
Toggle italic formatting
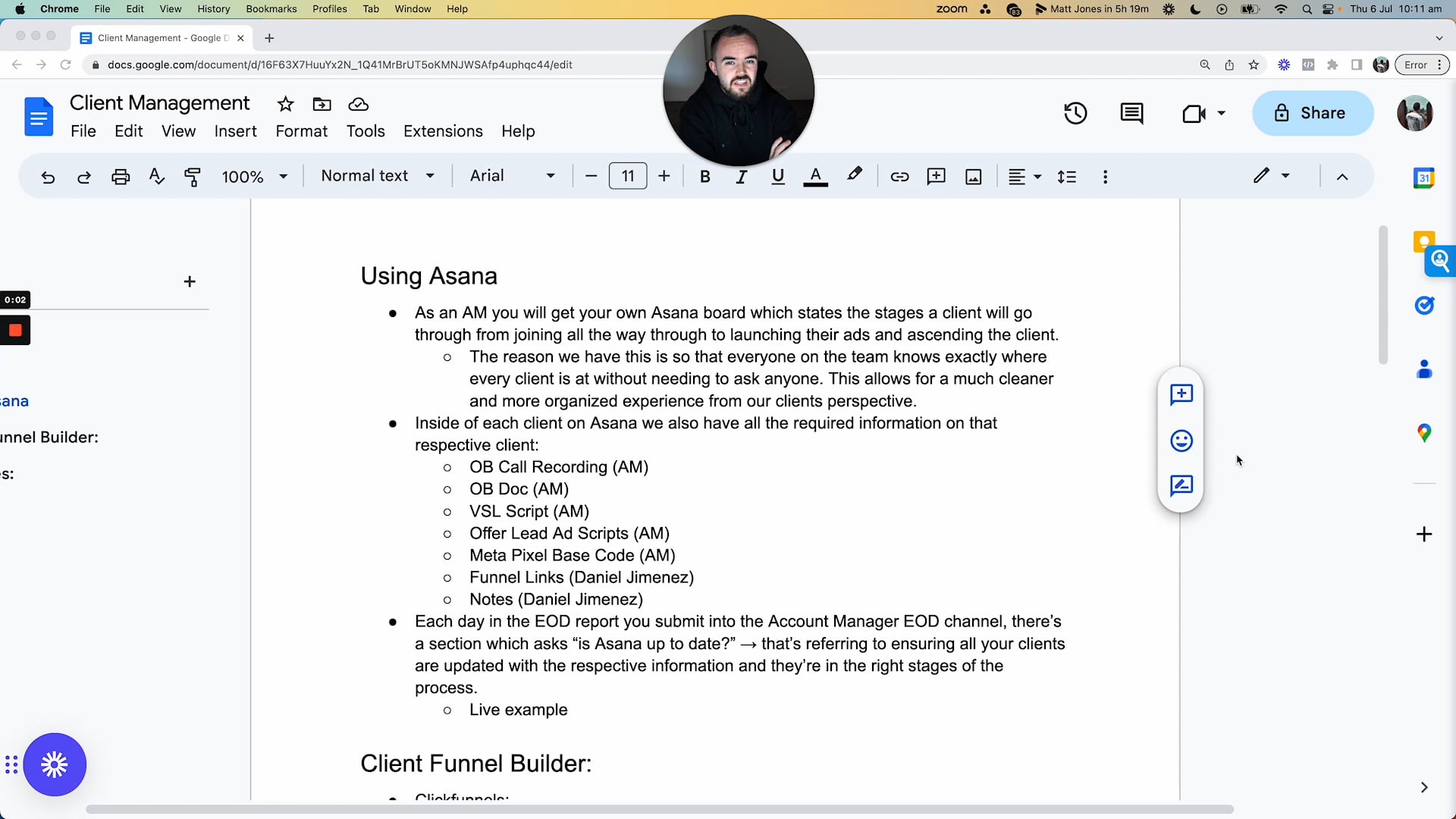click(741, 177)
